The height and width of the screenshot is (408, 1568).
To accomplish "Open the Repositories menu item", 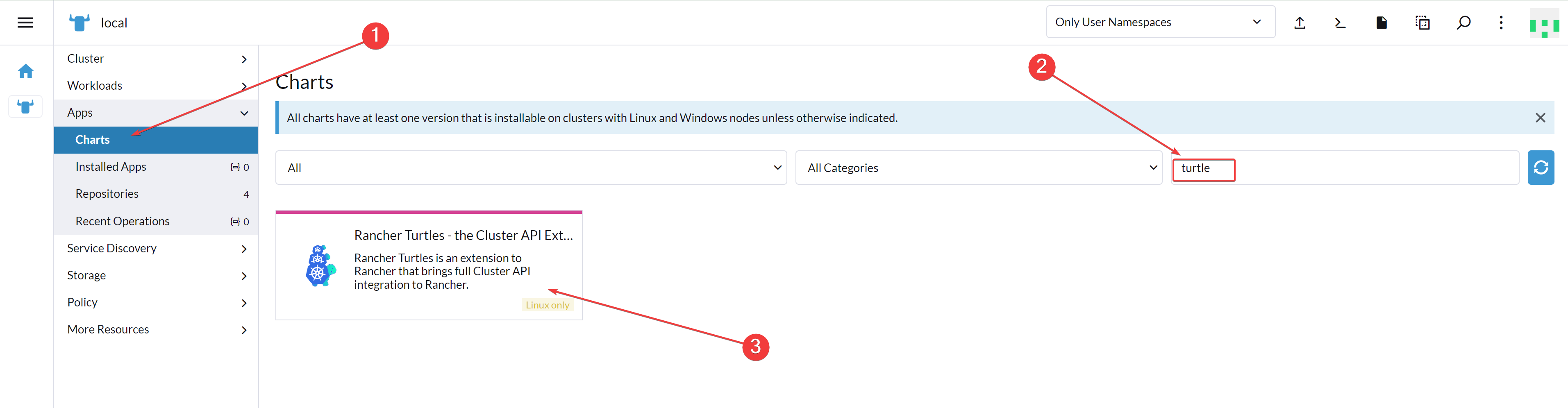I will click(x=156, y=194).
